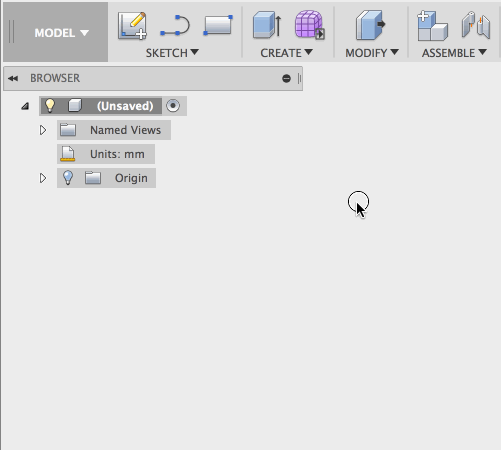
Task: Click the toolbar grip handle beside MODEL
Action: tap(12, 32)
